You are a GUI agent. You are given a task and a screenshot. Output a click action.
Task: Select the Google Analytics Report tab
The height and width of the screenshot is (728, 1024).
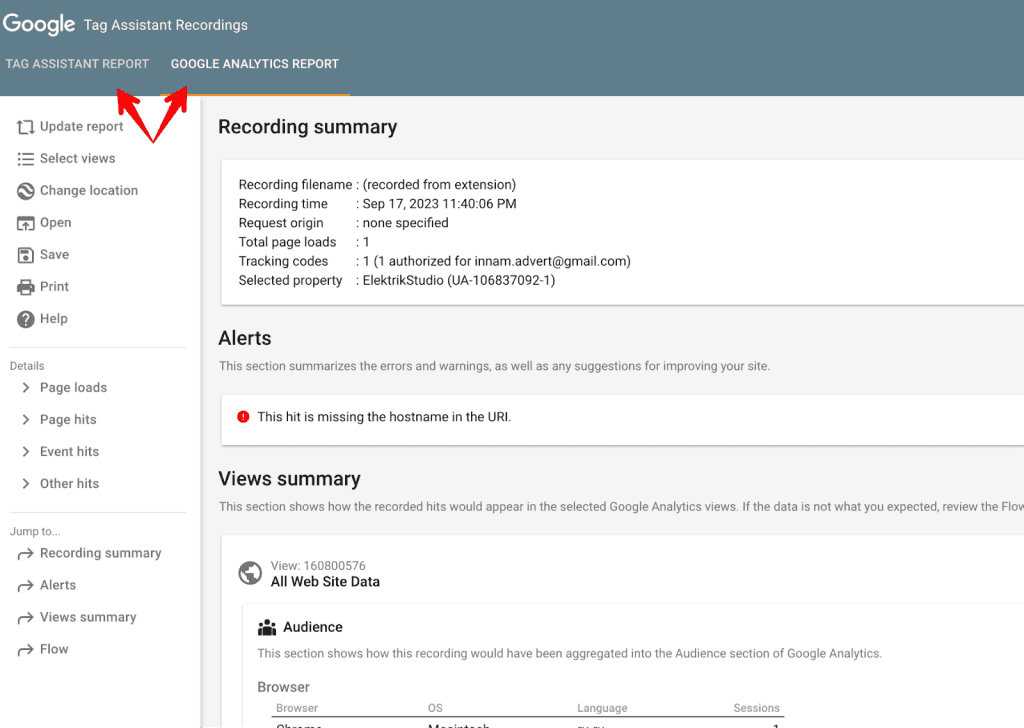(x=254, y=63)
